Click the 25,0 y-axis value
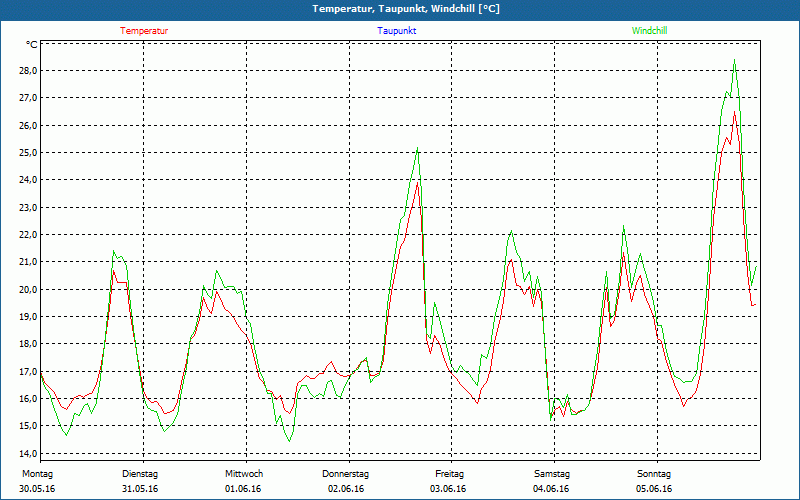 coord(29,153)
